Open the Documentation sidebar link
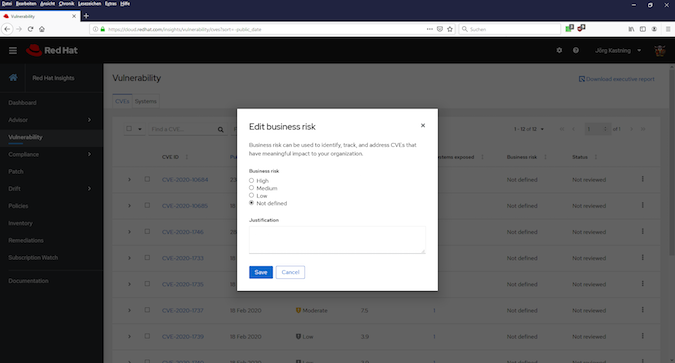Image resolution: width=675 pixels, height=363 pixels. (28, 281)
